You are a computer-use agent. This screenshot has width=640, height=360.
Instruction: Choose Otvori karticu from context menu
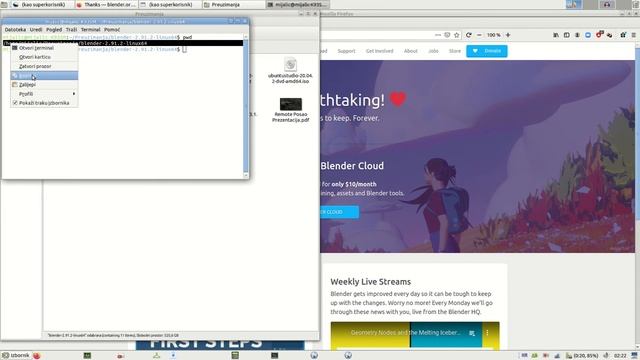tap(44, 57)
